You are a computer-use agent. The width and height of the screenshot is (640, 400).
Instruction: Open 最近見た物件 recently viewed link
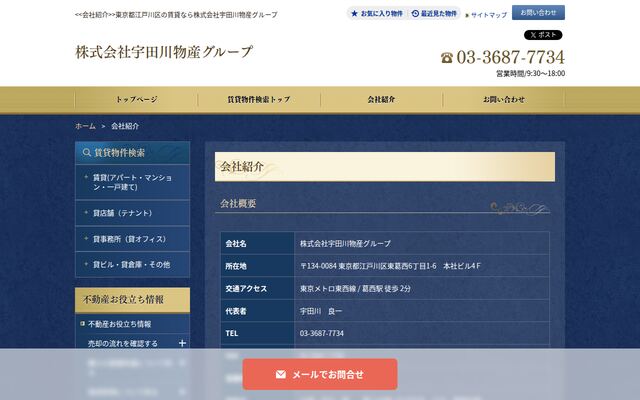(433, 13)
